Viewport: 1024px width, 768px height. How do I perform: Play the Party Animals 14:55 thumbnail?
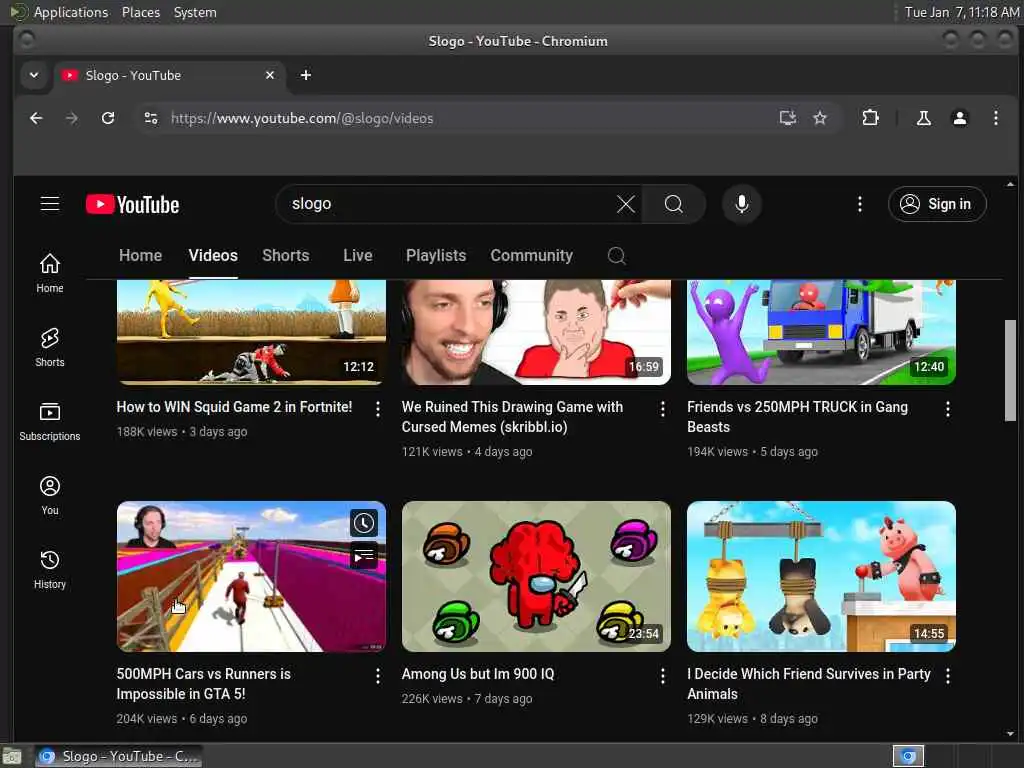click(x=821, y=576)
